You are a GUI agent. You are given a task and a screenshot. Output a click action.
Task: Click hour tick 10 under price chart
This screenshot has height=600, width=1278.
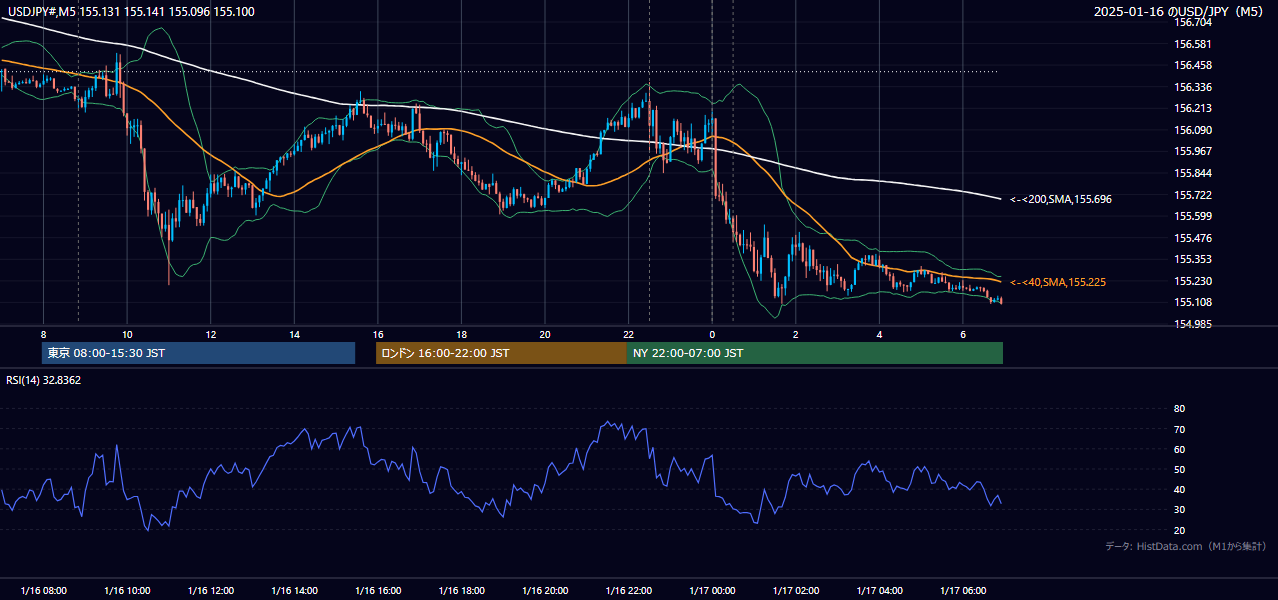[x=127, y=334]
